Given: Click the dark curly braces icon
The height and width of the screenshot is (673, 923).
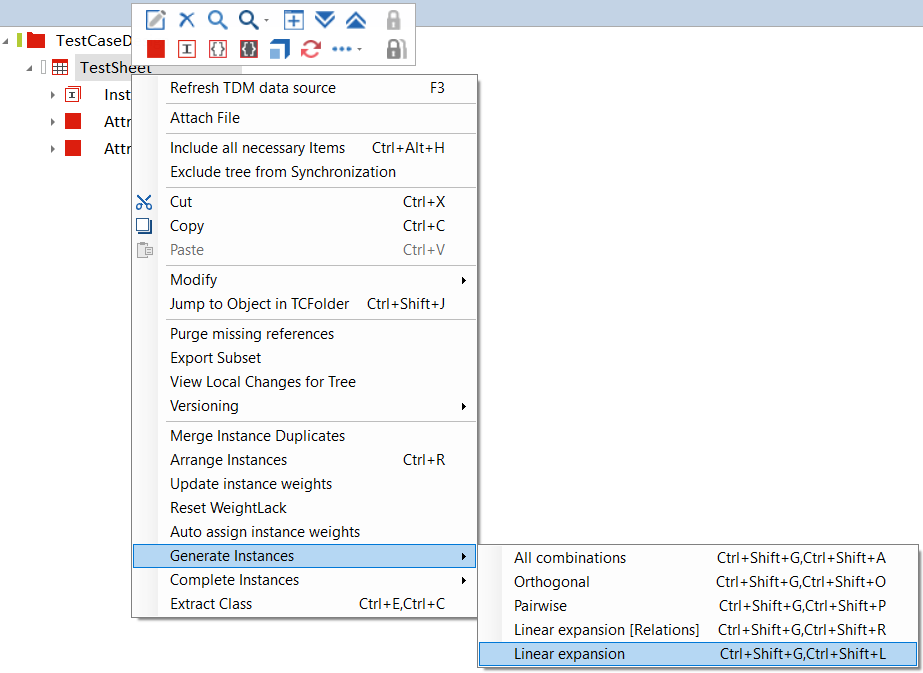Looking at the screenshot, I should point(249,48).
